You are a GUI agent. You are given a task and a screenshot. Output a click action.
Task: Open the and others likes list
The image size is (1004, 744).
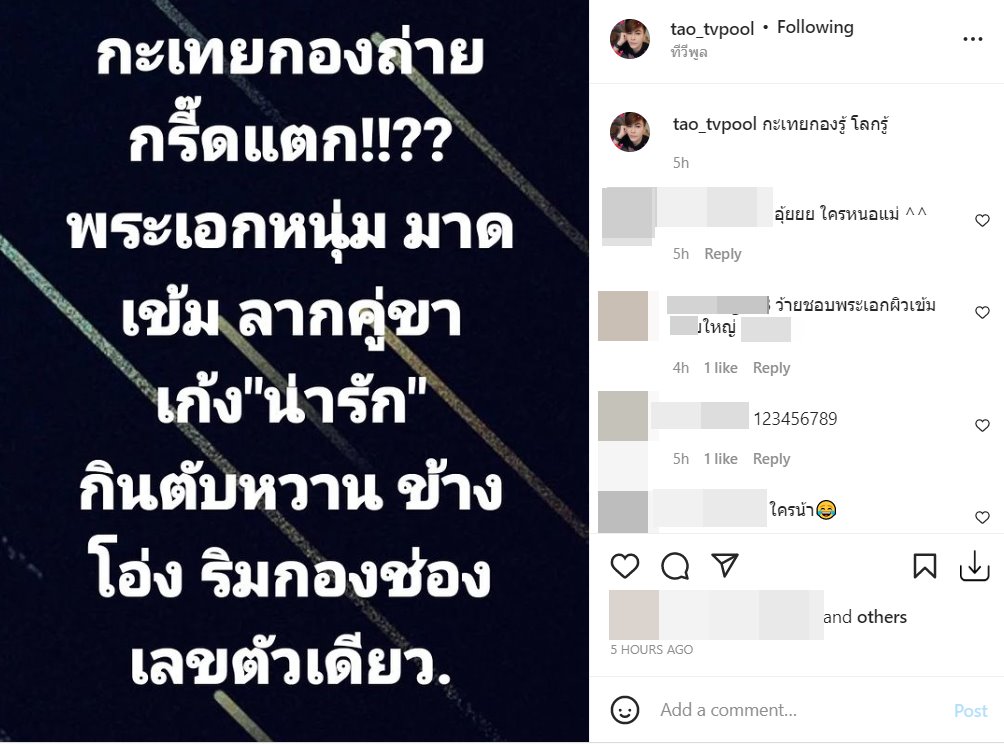pos(865,617)
